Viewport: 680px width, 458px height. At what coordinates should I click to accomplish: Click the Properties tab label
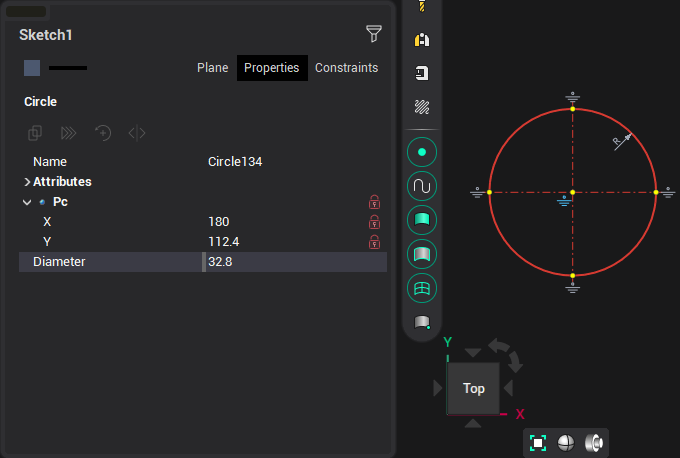[x=272, y=68]
